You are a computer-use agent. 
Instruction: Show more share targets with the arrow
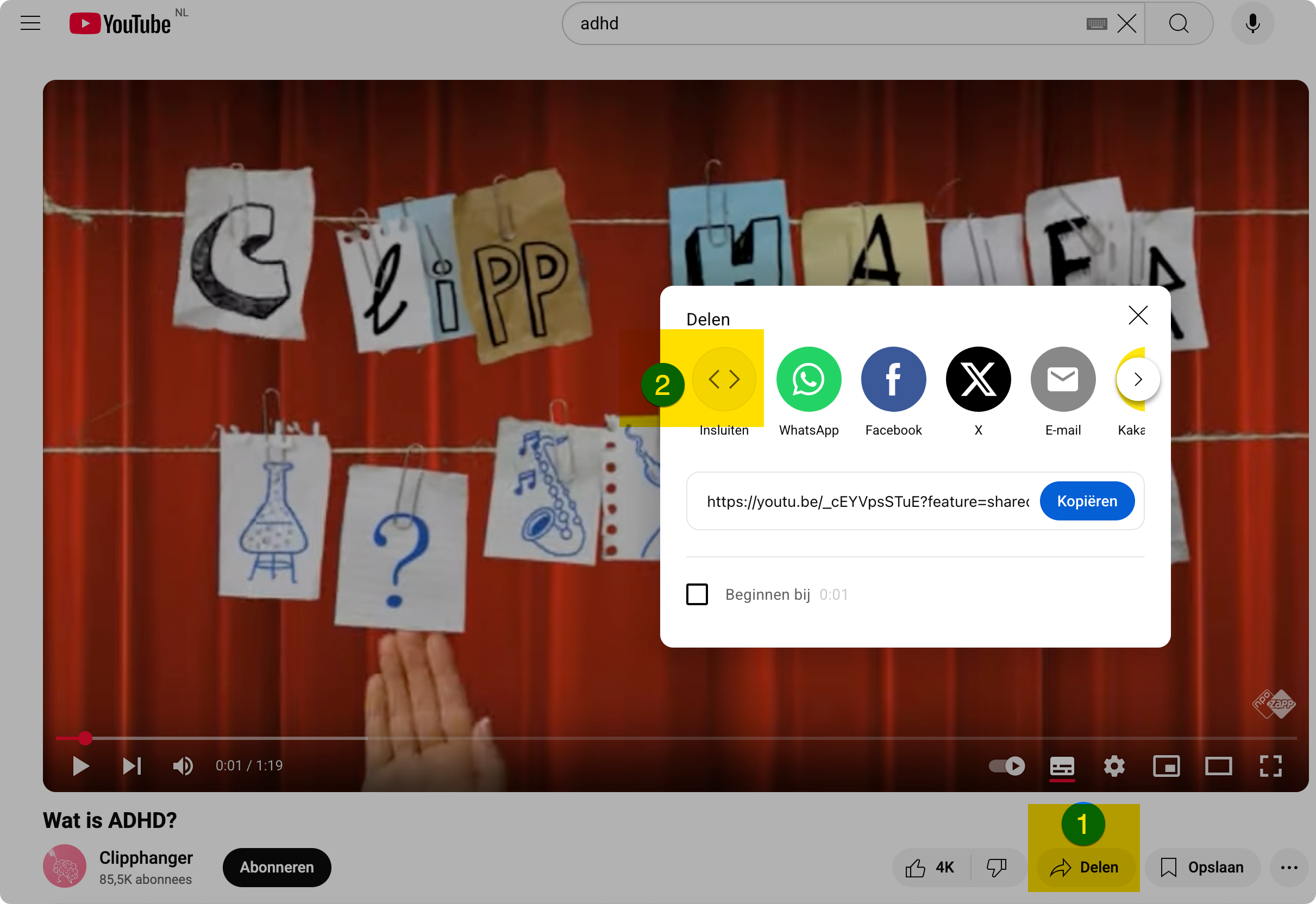coord(1138,379)
